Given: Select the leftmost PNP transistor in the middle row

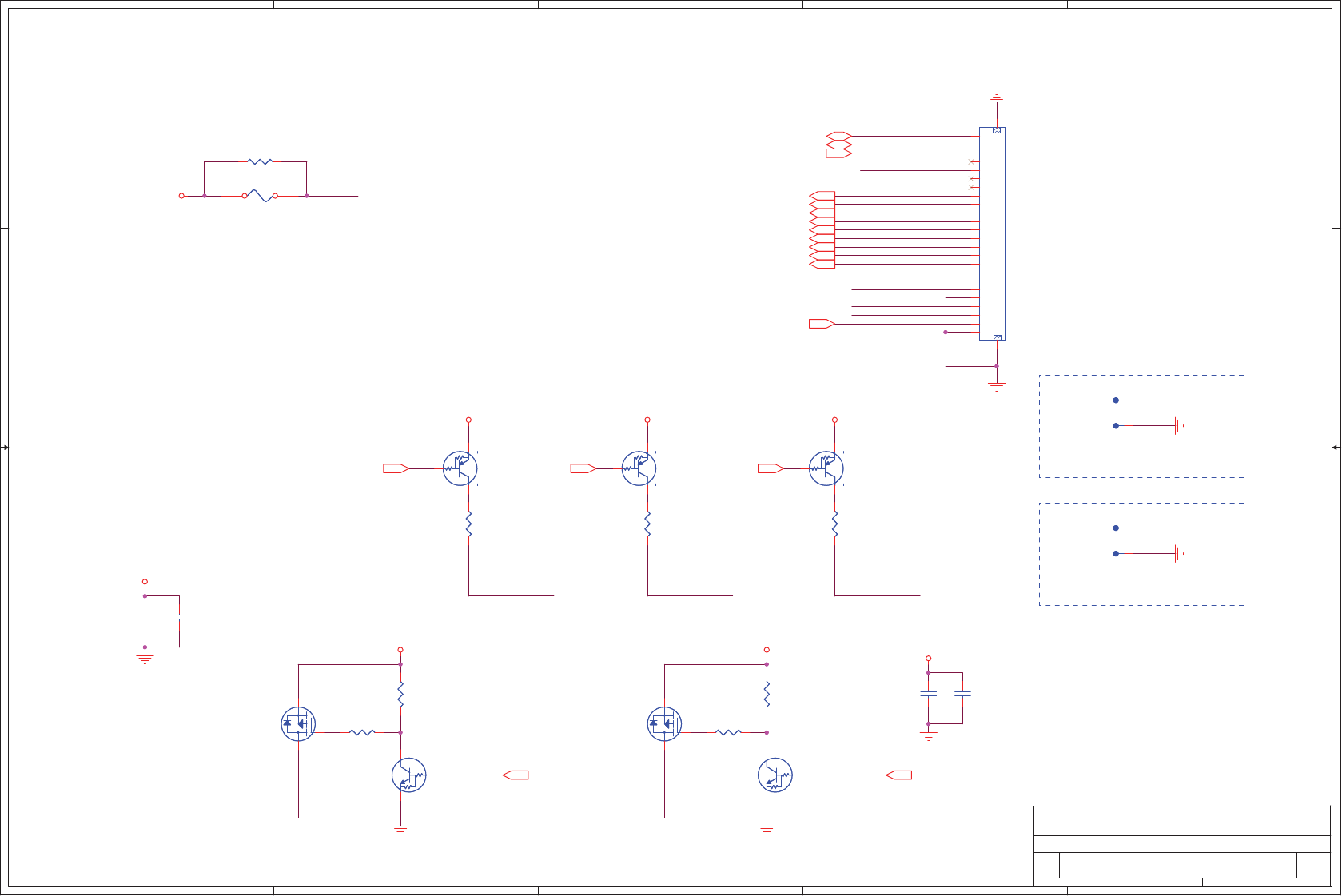Looking at the screenshot, I should coord(460,468).
